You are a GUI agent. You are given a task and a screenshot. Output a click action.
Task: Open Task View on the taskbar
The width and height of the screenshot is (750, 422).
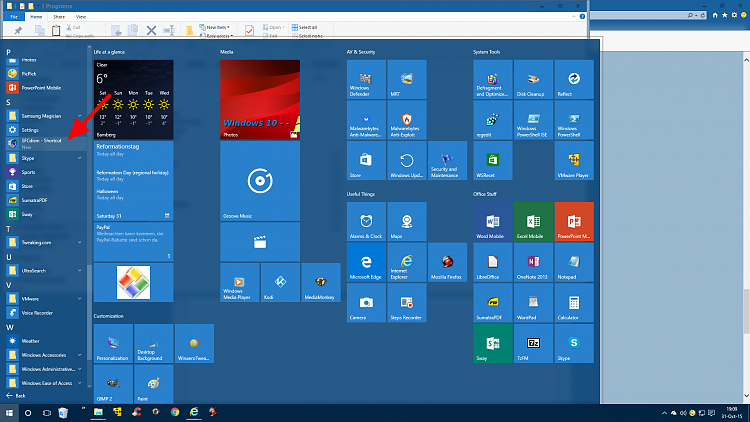click(x=46, y=412)
